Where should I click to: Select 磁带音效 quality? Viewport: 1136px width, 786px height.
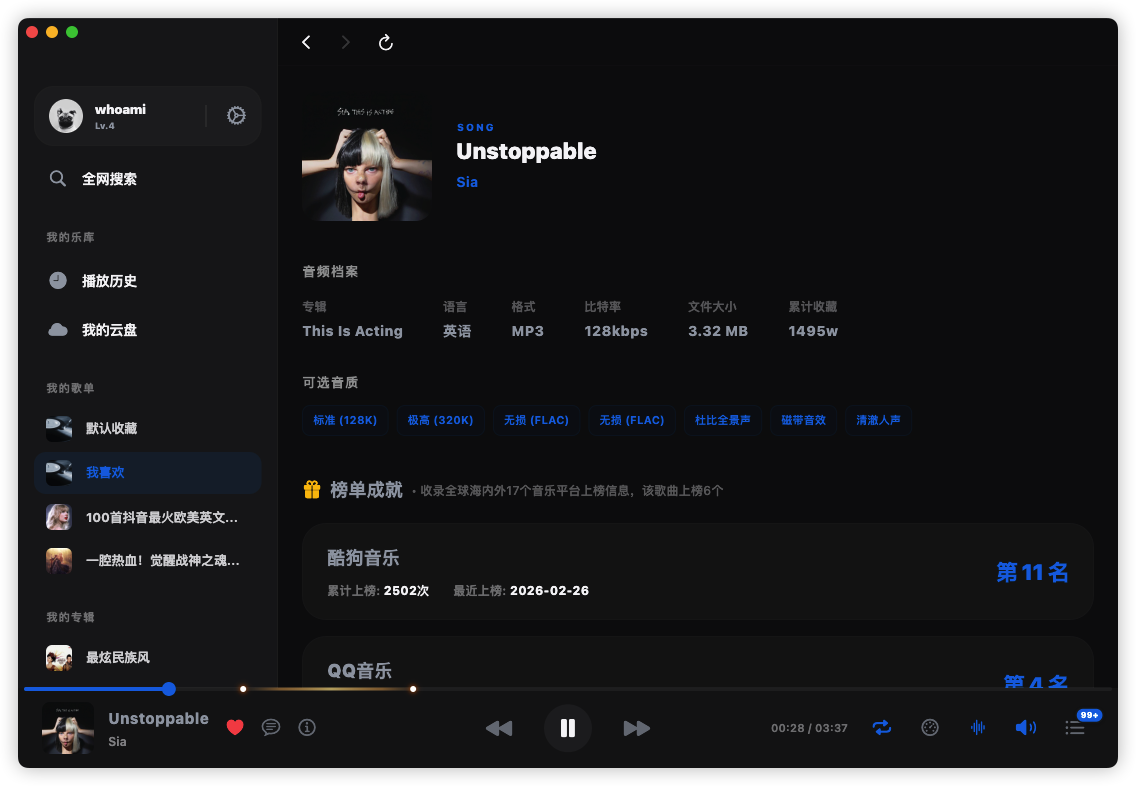pyautogui.click(x=803, y=420)
